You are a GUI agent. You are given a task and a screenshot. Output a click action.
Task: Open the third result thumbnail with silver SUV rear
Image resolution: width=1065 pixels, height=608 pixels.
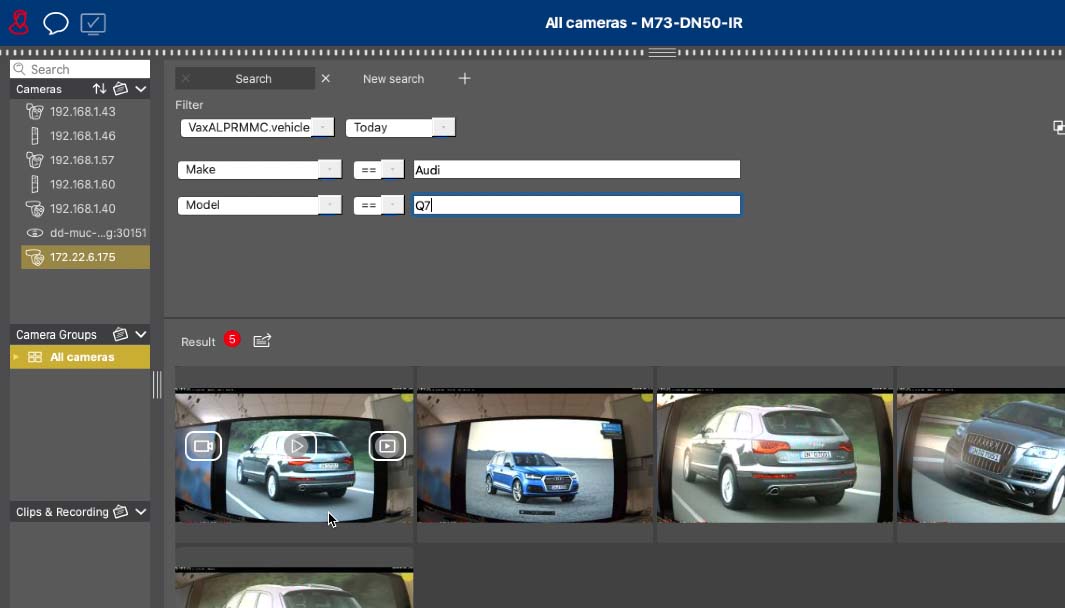(775, 455)
